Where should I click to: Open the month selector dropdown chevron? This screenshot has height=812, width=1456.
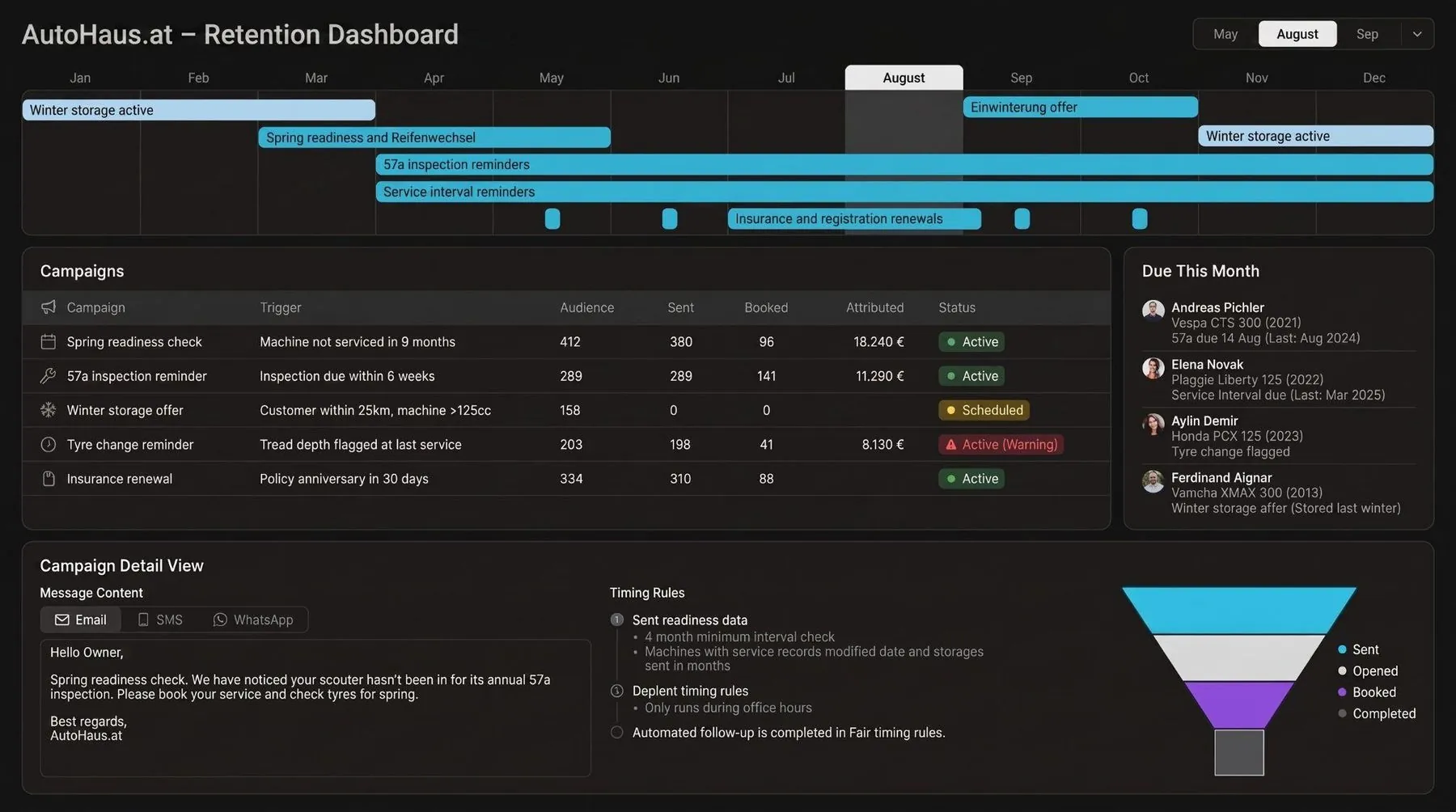click(x=1417, y=34)
